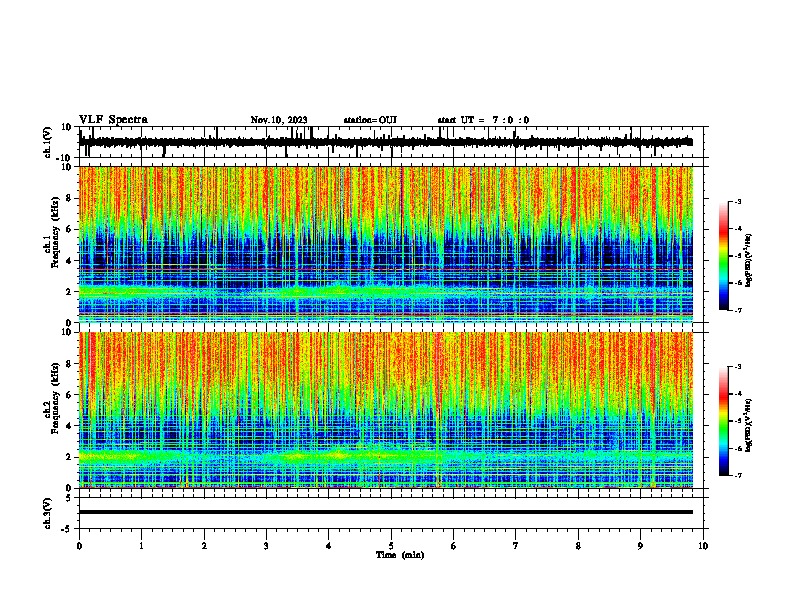792x612 pixels.
Task: Click the "VLF Spectra" plot title
Action: (x=113, y=120)
